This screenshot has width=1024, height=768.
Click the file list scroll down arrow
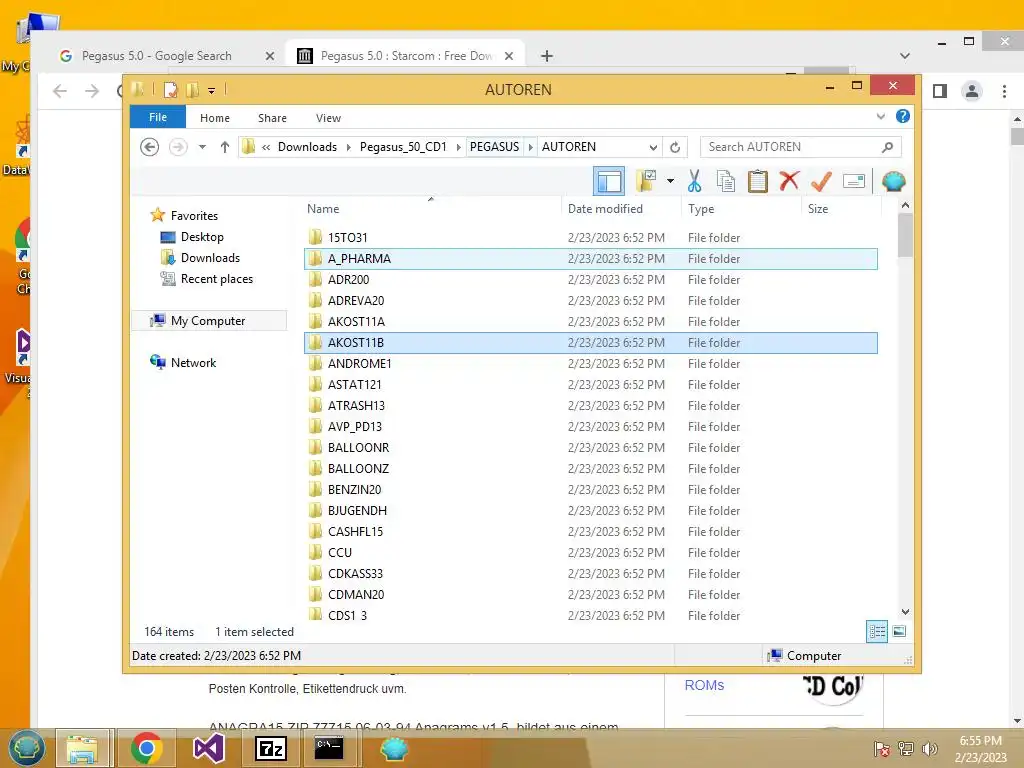[x=905, y=612]
